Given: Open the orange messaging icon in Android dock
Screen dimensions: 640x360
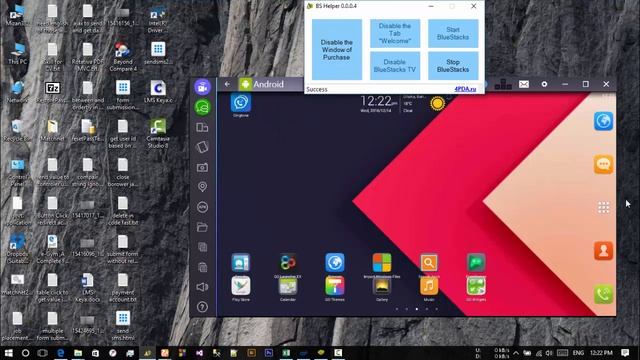Looking at the screenshot, I should click(604, 164).
